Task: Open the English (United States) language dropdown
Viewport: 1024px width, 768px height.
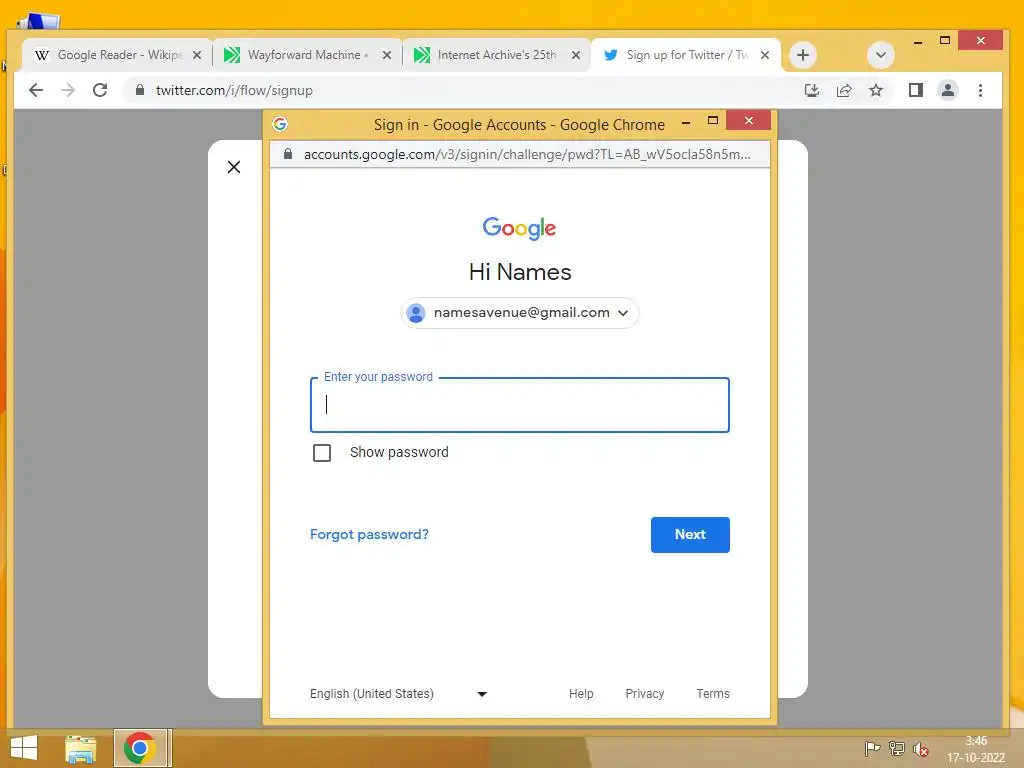Action: (x=398, y=694)
